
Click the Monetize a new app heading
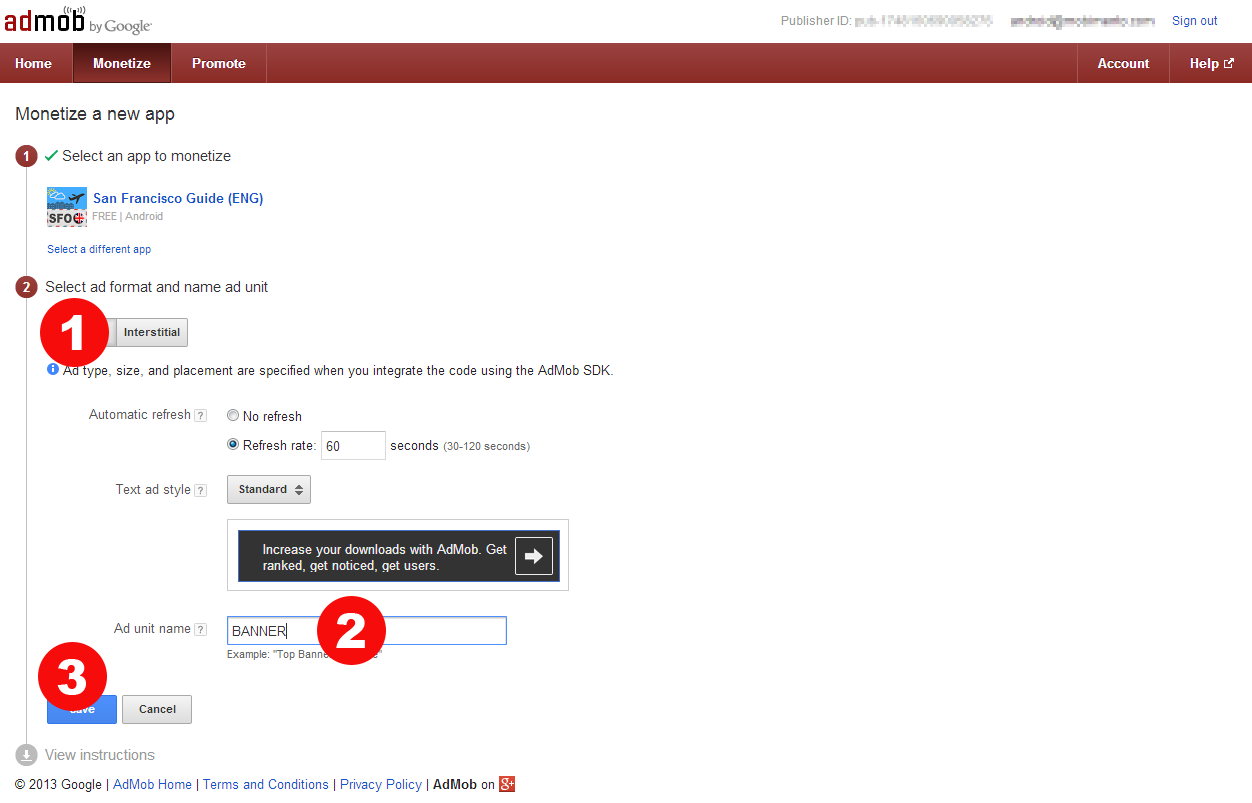(x=95, y=114)
